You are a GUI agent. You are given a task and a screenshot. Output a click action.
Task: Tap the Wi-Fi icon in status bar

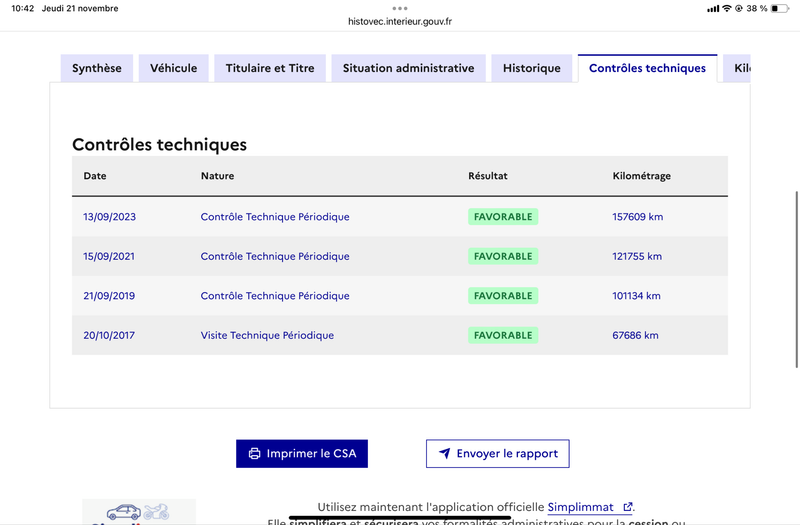point(727,8)
